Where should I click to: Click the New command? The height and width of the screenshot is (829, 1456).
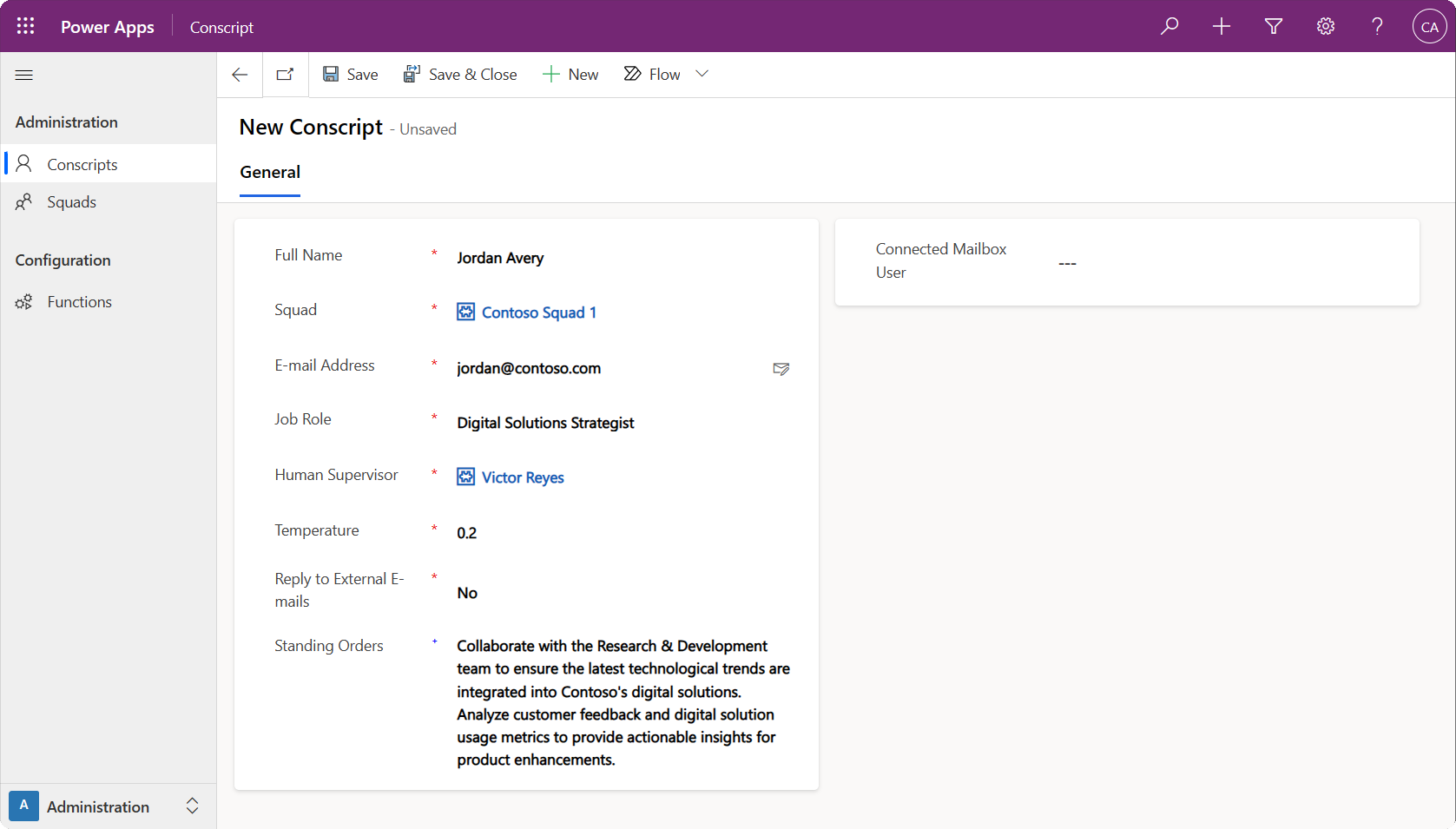click(570, 75)
